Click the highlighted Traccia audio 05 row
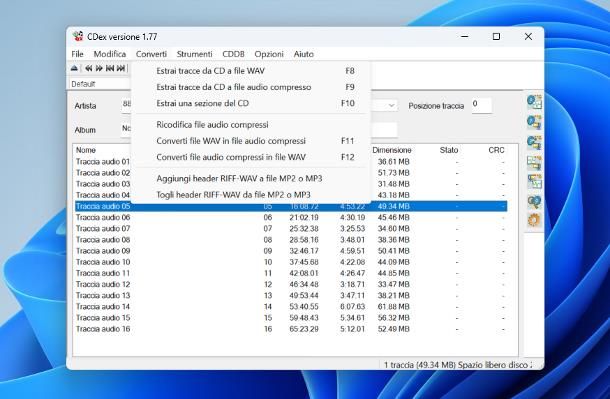The image size is (610, 399). pyautogui.click(x=291, y=206)
